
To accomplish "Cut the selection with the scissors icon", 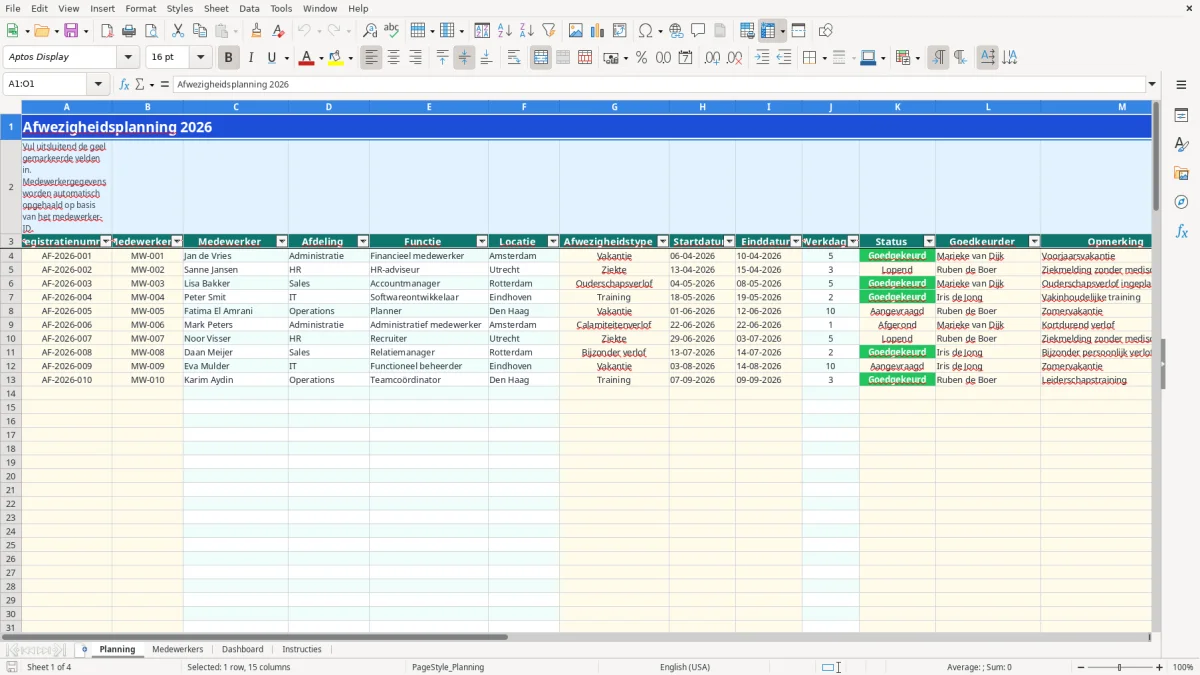I will pos(178,31).
